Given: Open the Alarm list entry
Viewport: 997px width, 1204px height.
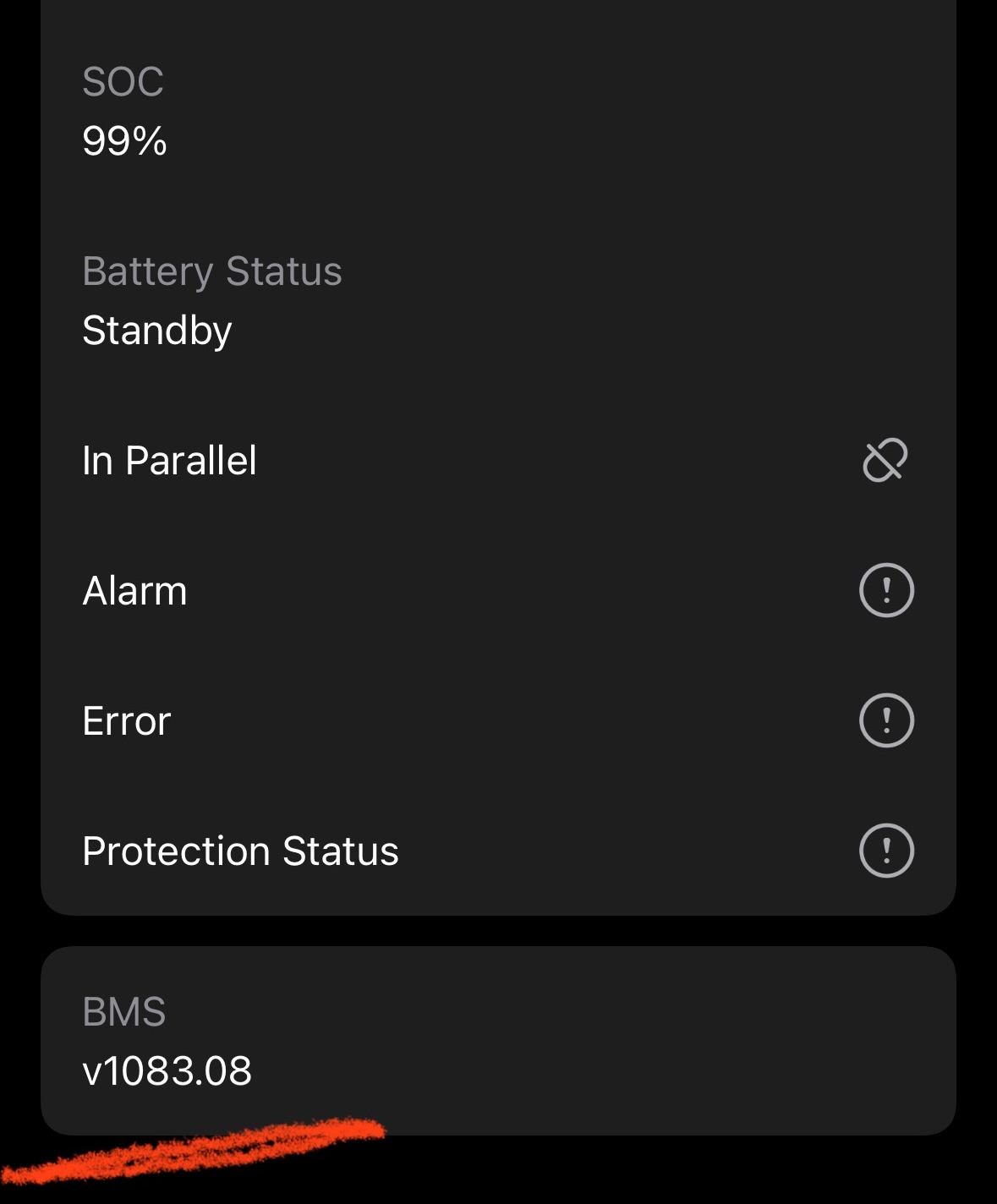Looking at the screenshot, I should click(x=134, y=591).
